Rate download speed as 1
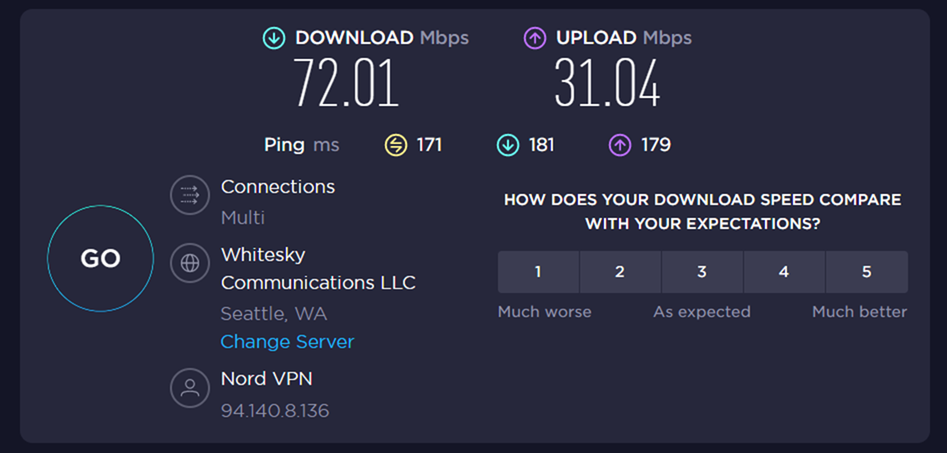 (538, 272)
